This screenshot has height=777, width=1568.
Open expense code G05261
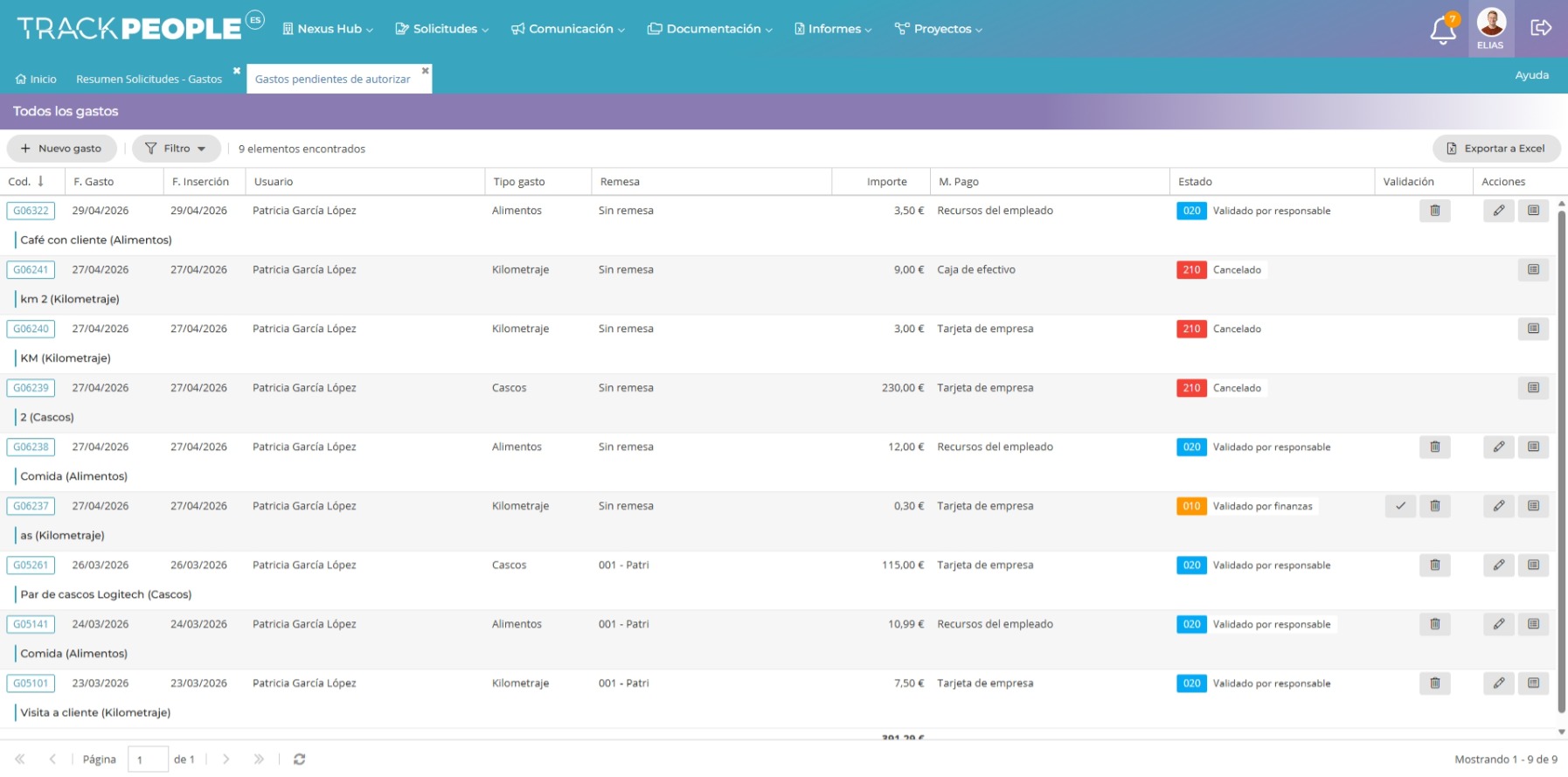[31, 565]
